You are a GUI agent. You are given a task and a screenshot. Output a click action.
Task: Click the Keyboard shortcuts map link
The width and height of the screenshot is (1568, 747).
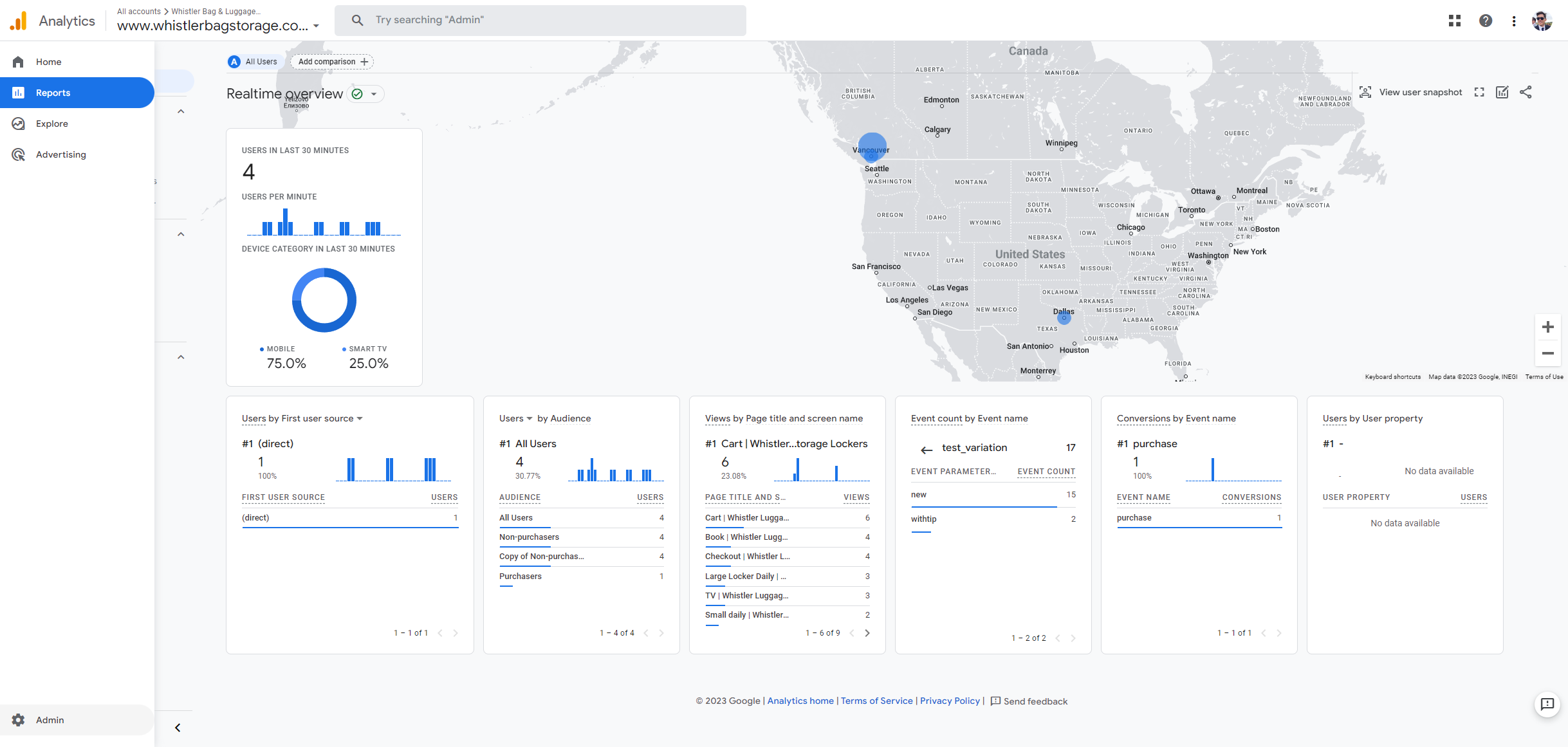point(1392,377)
